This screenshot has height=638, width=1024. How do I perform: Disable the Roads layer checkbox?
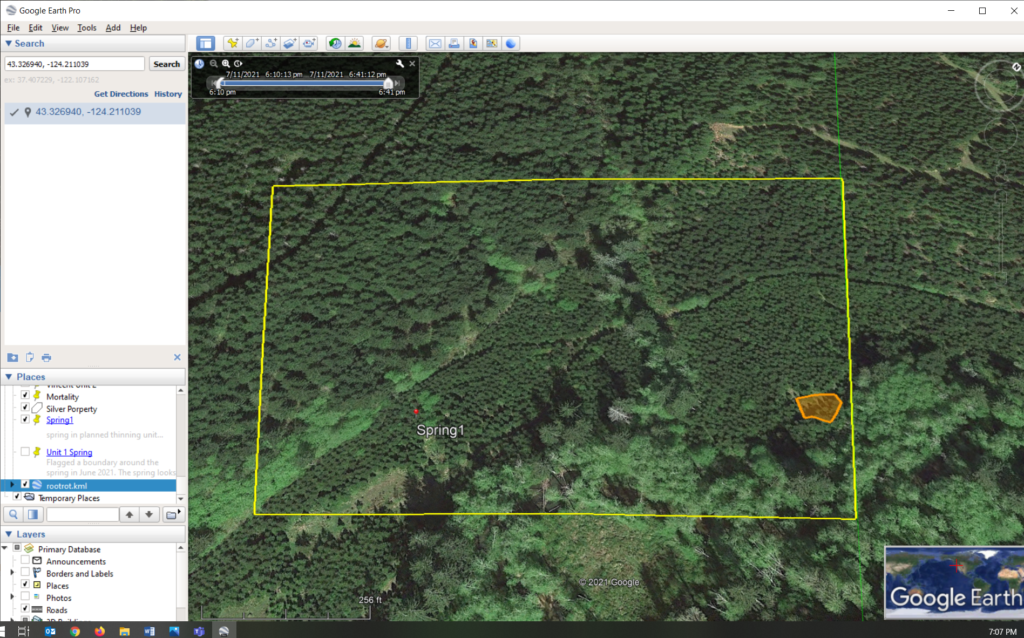[25, 609]
